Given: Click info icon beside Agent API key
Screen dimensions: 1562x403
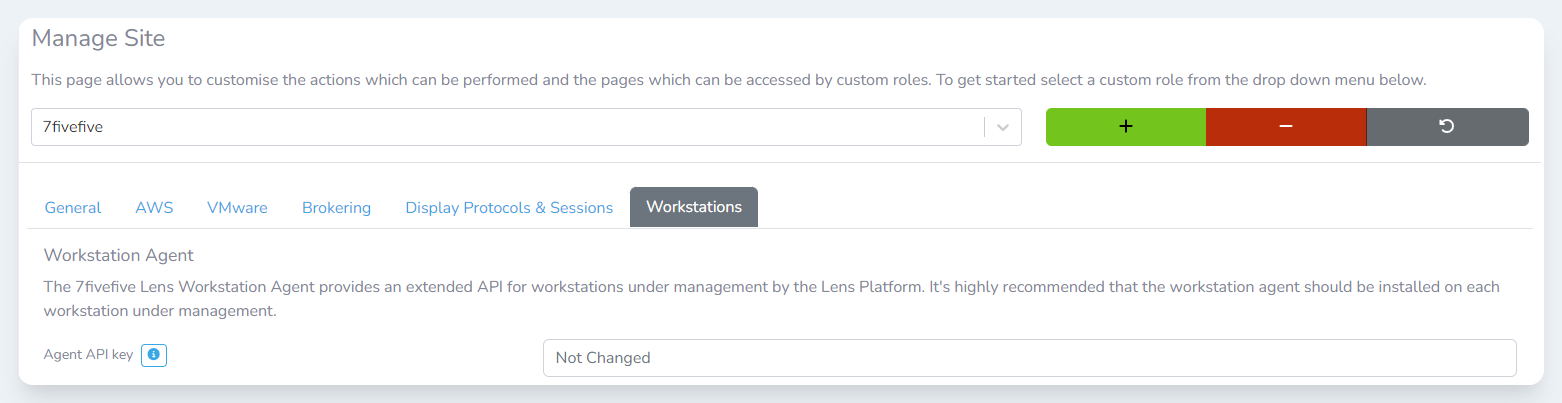Looking at the screenshot, I should pos(153,355).
